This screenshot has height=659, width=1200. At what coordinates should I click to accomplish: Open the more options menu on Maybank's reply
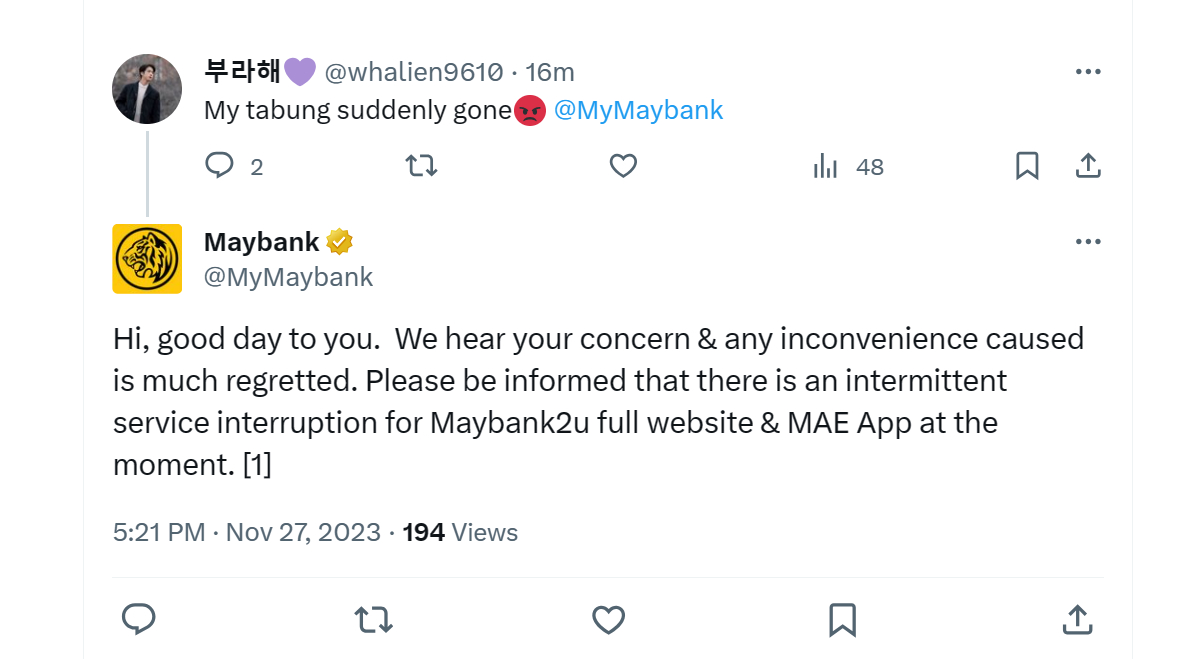pyautogui.click(x=1088, y=241)
